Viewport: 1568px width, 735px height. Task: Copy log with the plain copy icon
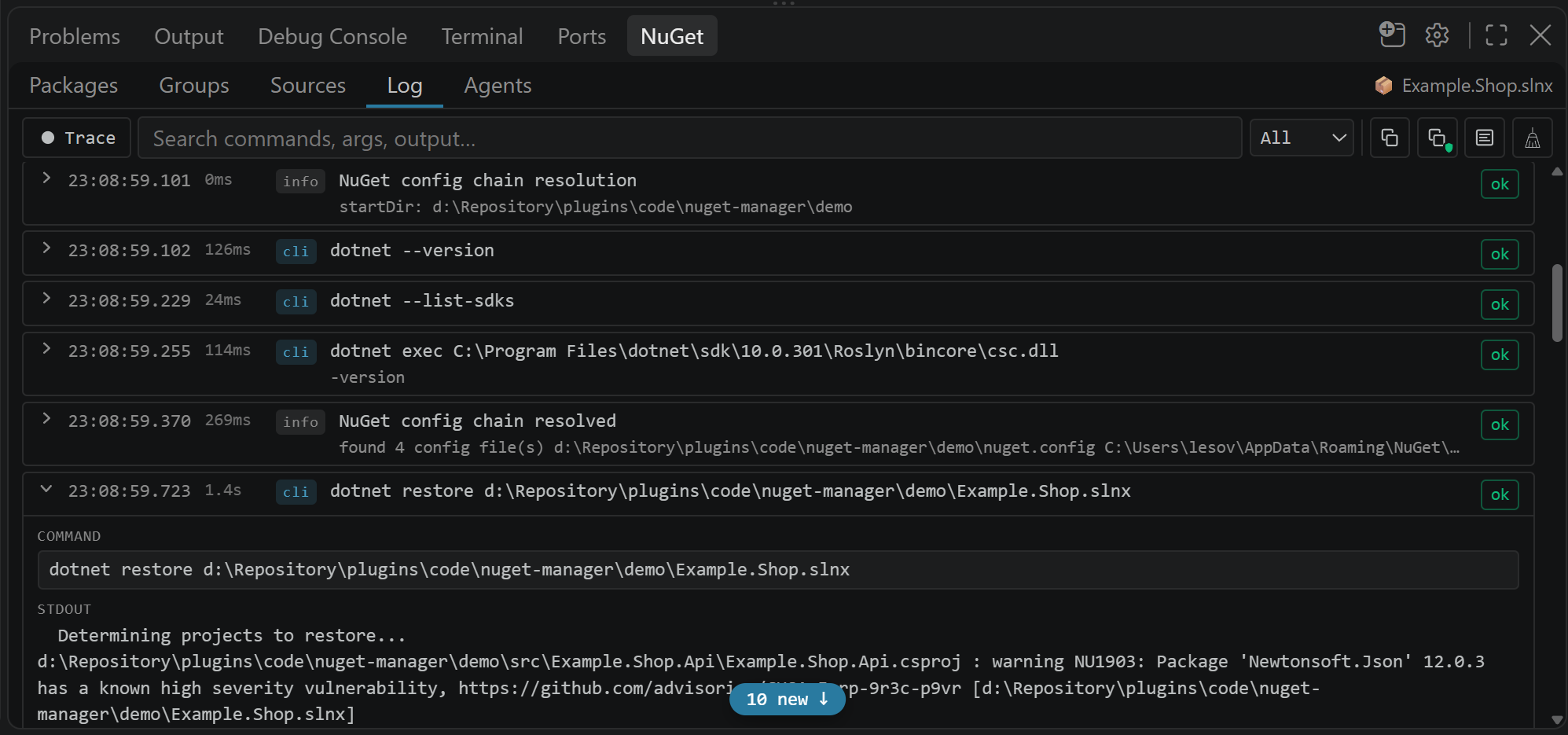click(1390, 138)
